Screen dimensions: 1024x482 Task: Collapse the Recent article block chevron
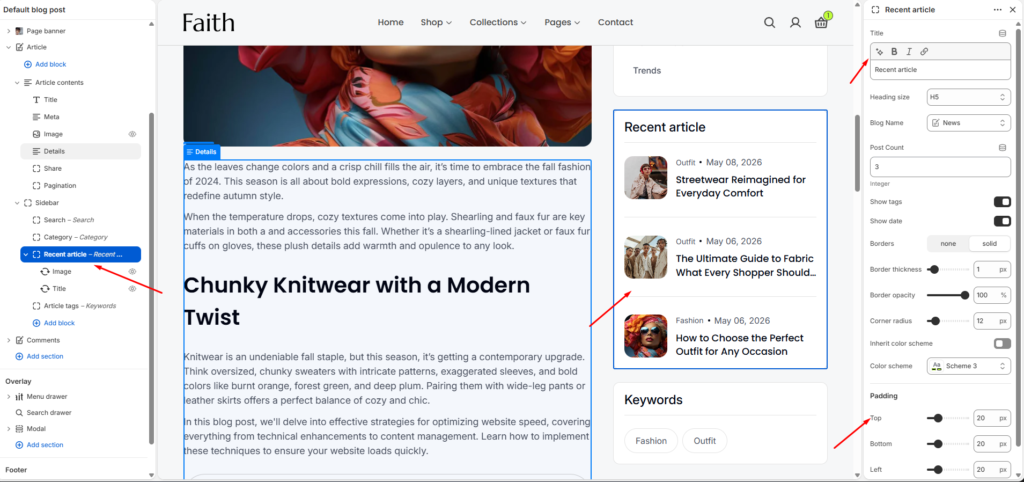26,255
